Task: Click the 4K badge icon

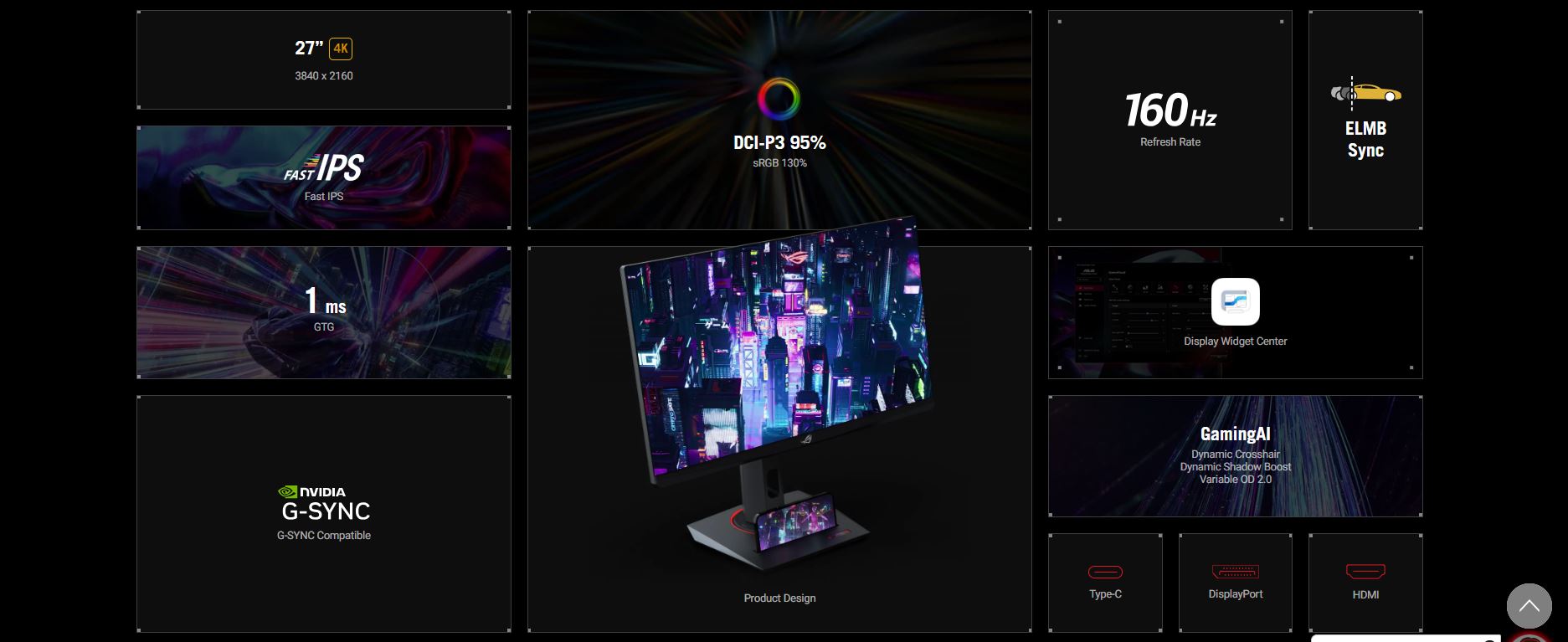Action: click(341, 49)
